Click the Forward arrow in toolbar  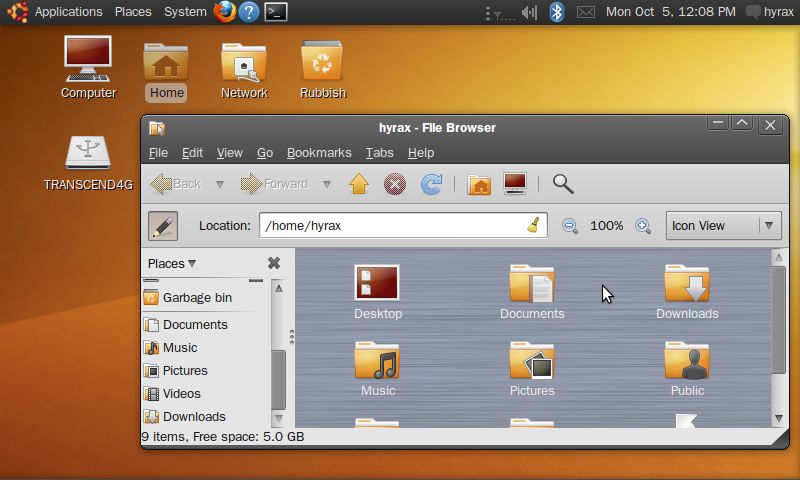click(274, 184)
